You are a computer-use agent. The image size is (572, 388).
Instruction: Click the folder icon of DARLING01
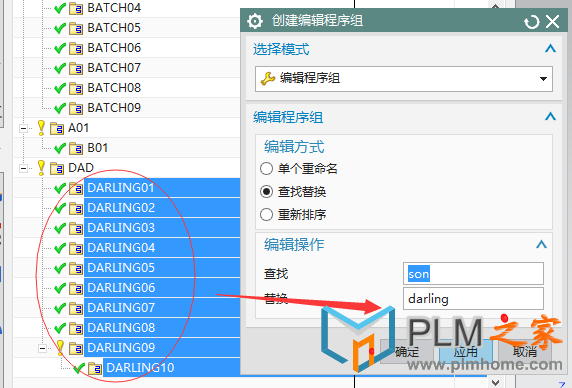tap(76, 189)
